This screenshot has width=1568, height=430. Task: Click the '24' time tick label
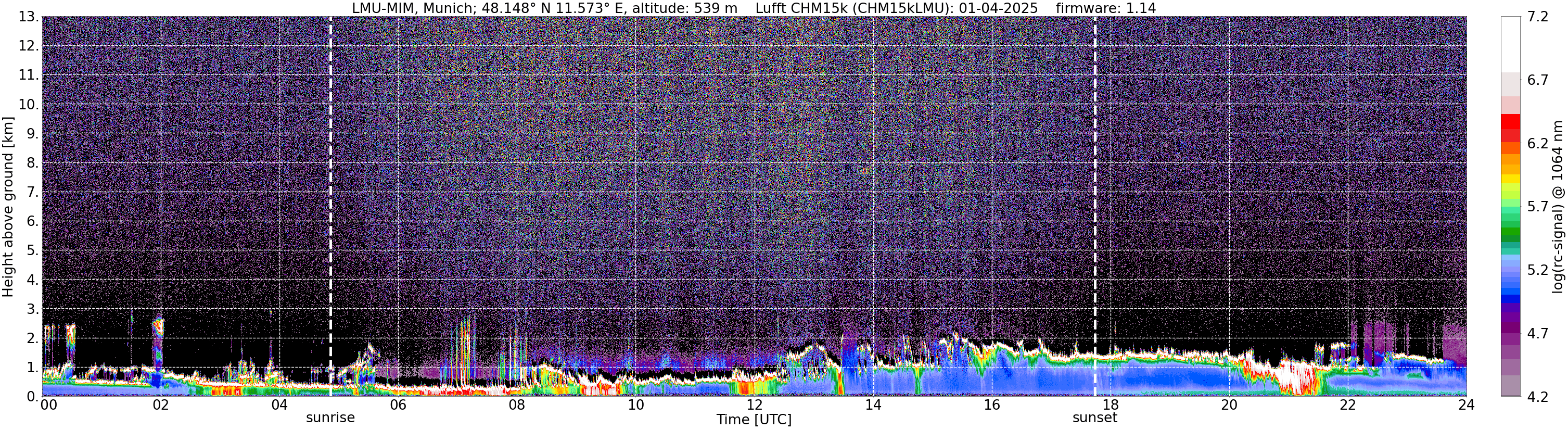(x=1467, y=405)
